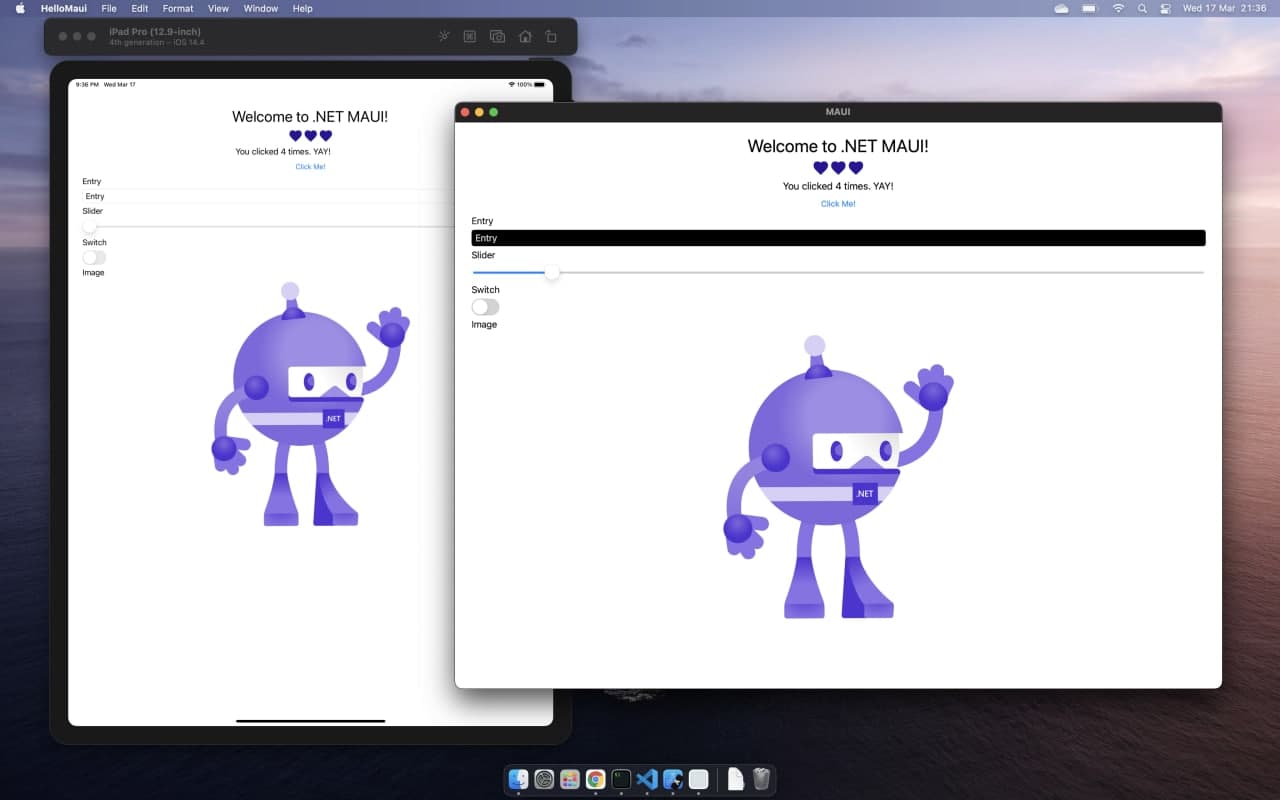Open the Edit menu
Viewport: 1280px width, 800px height.
click(x=140, y=8)
